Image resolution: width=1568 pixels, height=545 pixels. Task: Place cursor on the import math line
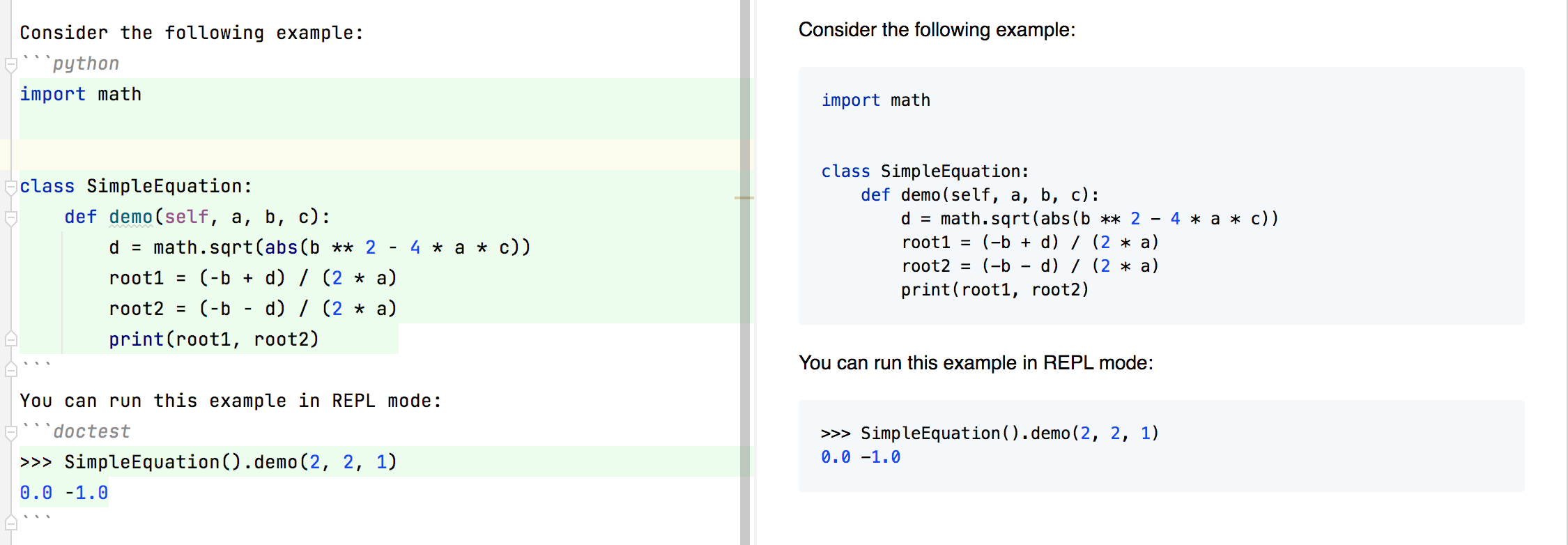(x=81, y=93)
